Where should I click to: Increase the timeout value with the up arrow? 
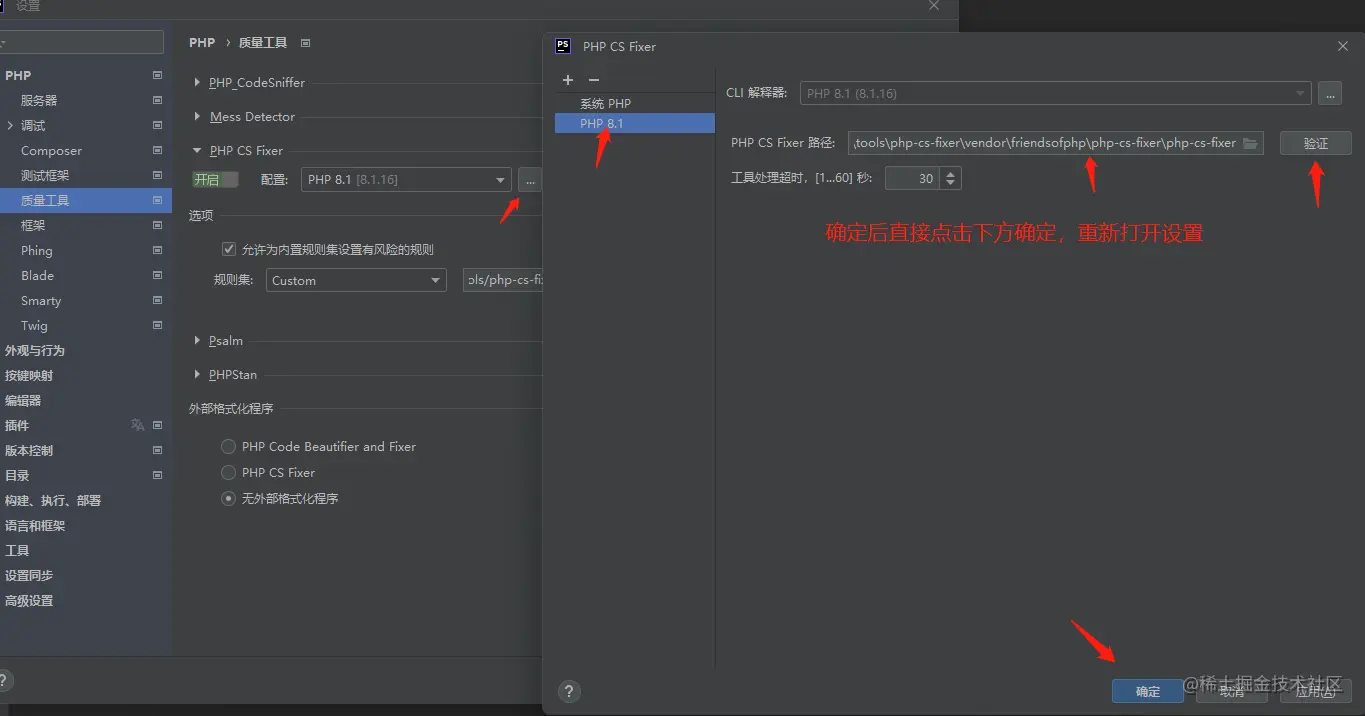951,173
